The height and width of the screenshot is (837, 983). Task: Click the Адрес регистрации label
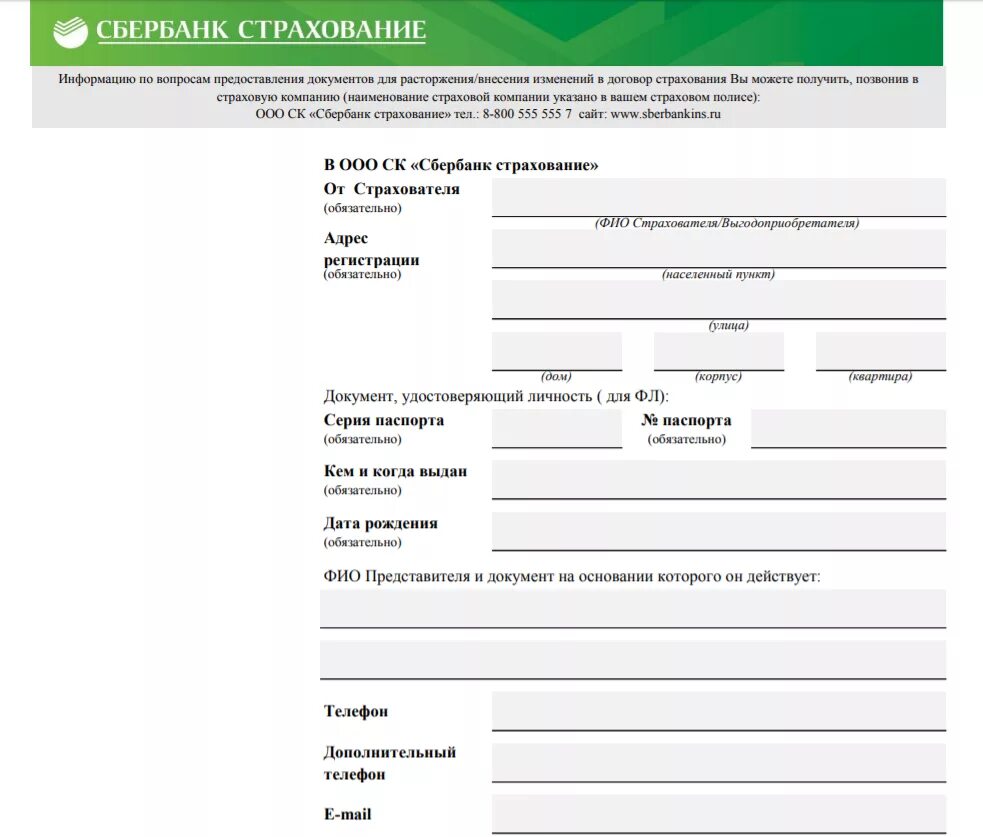pyautogui.click(x=371, y=249)
